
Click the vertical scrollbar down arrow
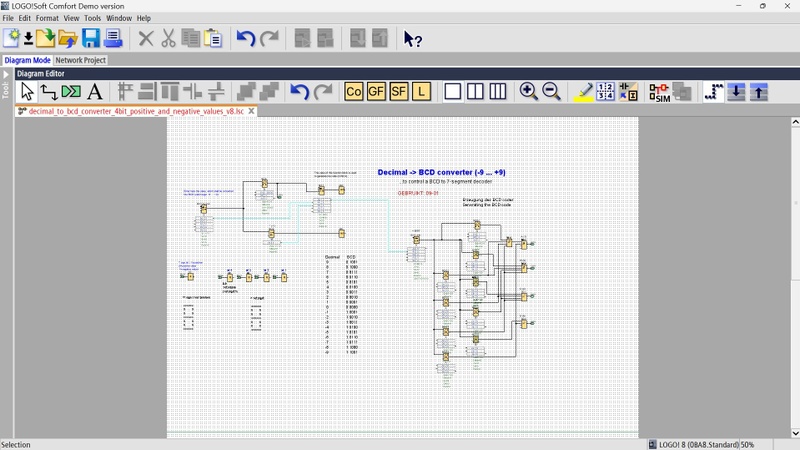pos(795,433)
